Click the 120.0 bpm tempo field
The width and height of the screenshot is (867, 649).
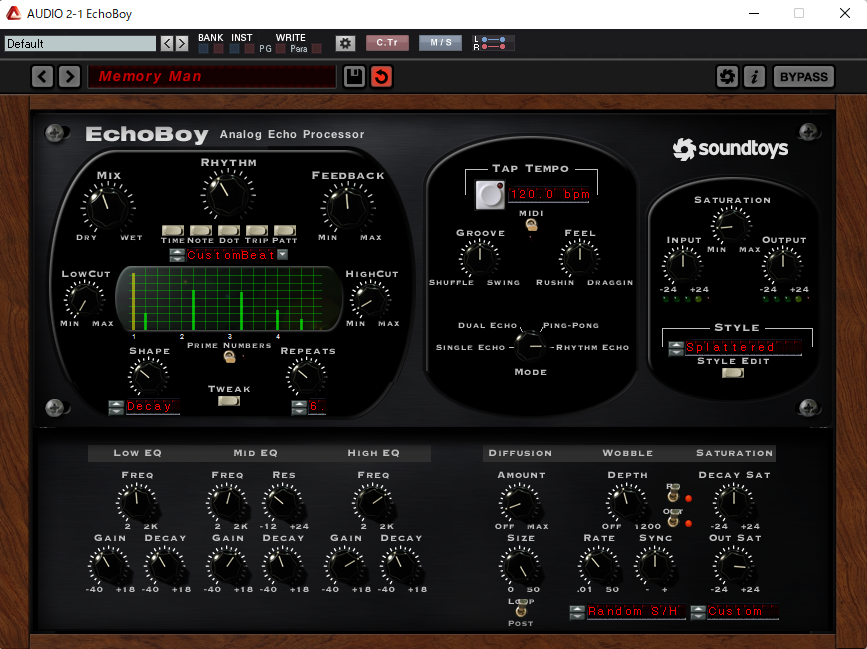click(x=549, y=194)
